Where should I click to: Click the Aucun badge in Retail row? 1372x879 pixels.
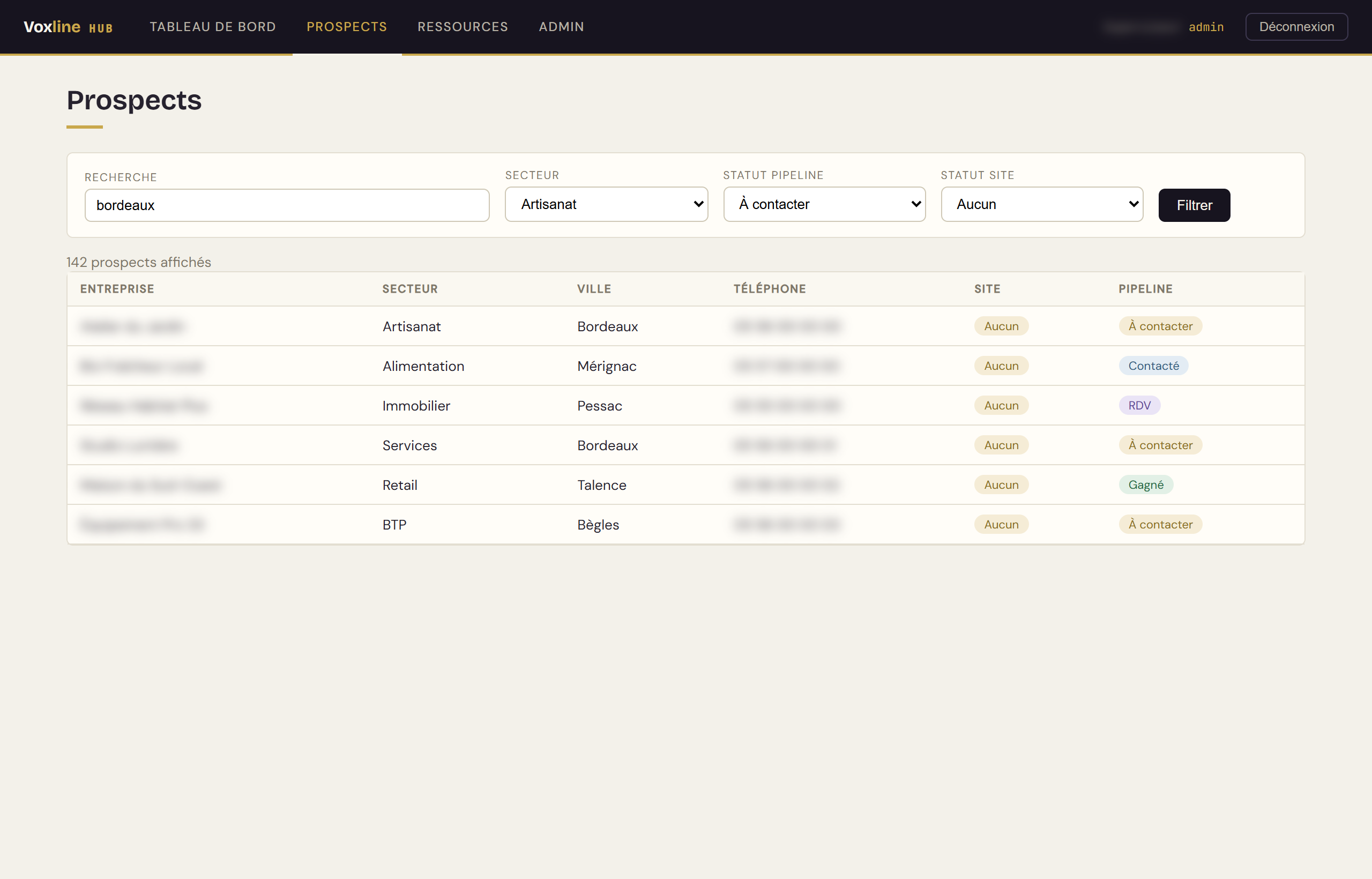coord(1001,485)
